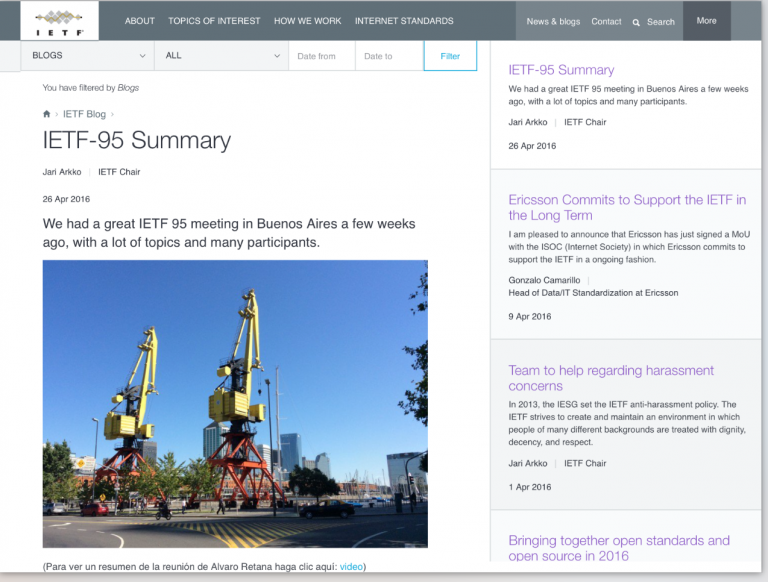768x582 pixels.
Task: Open the More menu
Action: (706, 21)
